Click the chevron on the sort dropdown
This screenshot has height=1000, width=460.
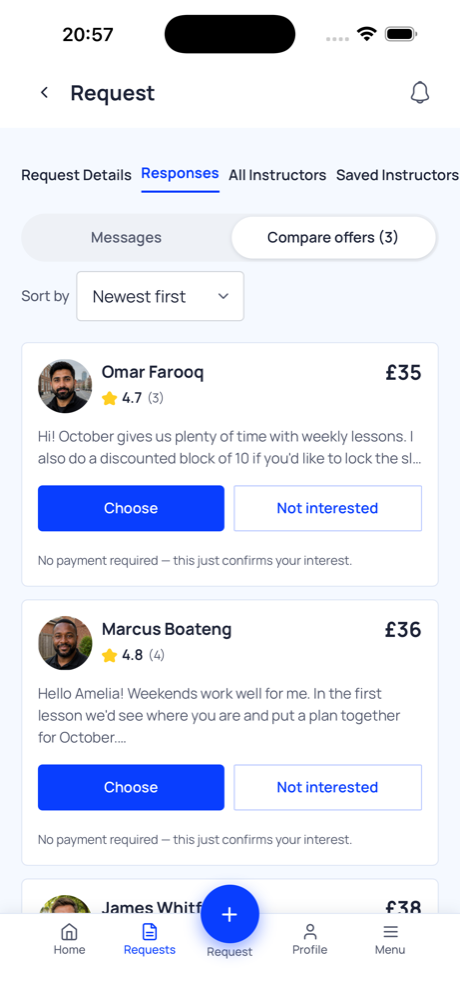pos(223,297)
